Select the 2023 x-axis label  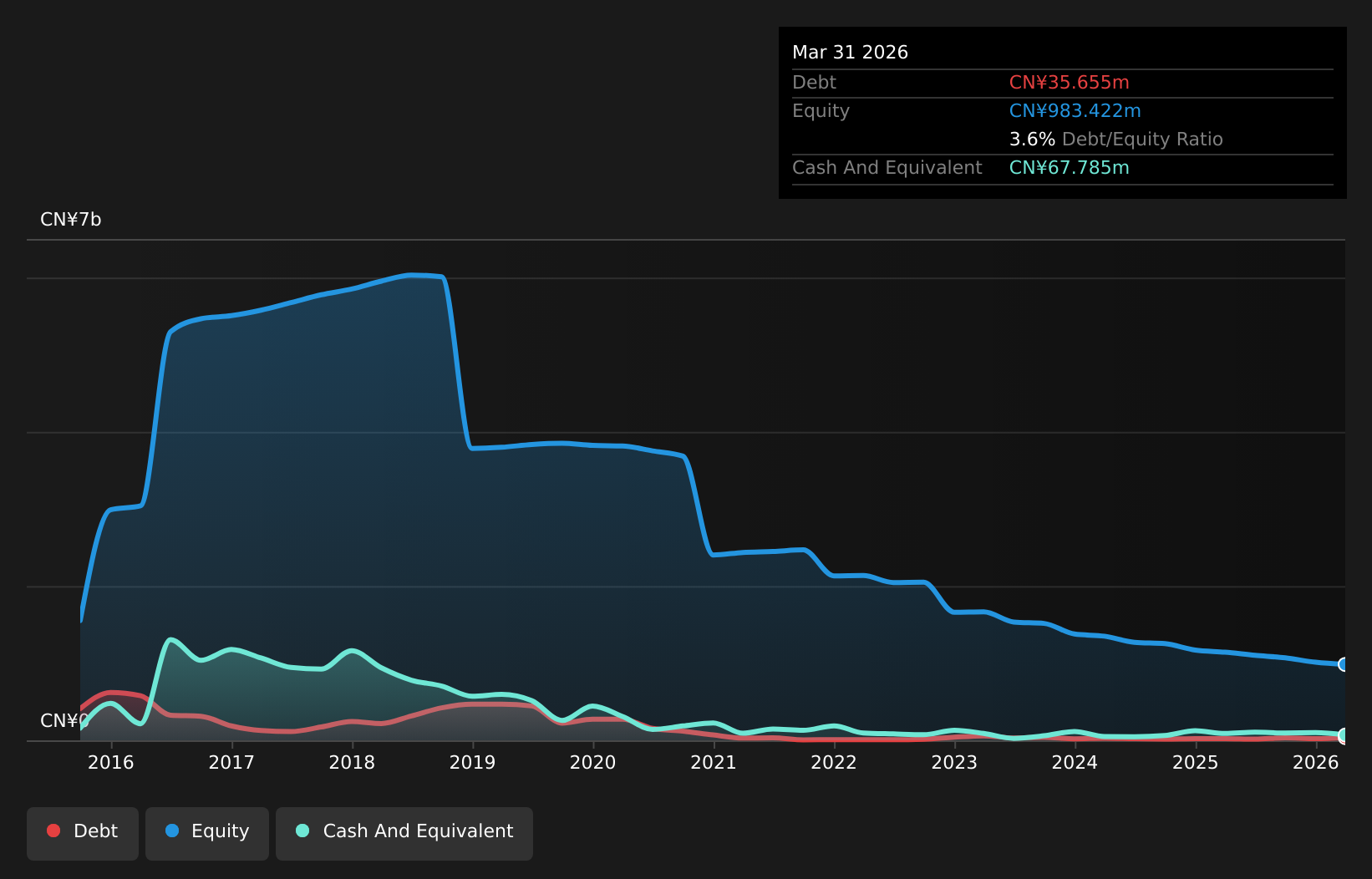click(x=954, y=762)
